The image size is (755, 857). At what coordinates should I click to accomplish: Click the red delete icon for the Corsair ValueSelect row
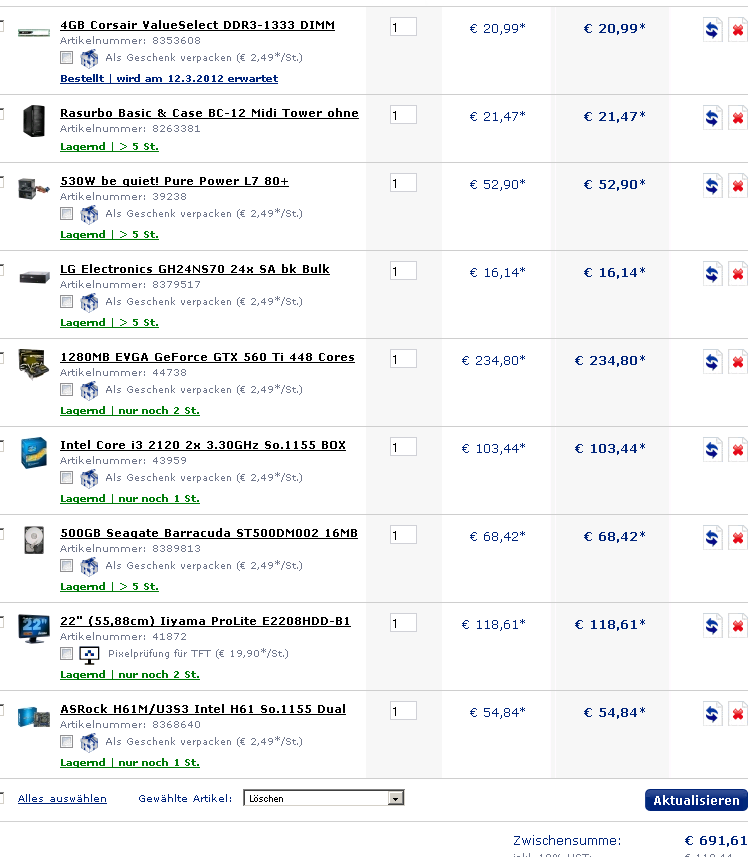pyautogui.click(x=738, y=30)
